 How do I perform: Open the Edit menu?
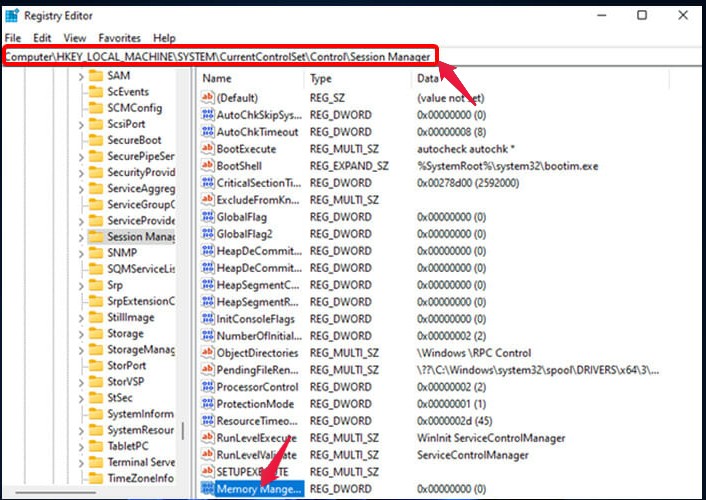43,38
